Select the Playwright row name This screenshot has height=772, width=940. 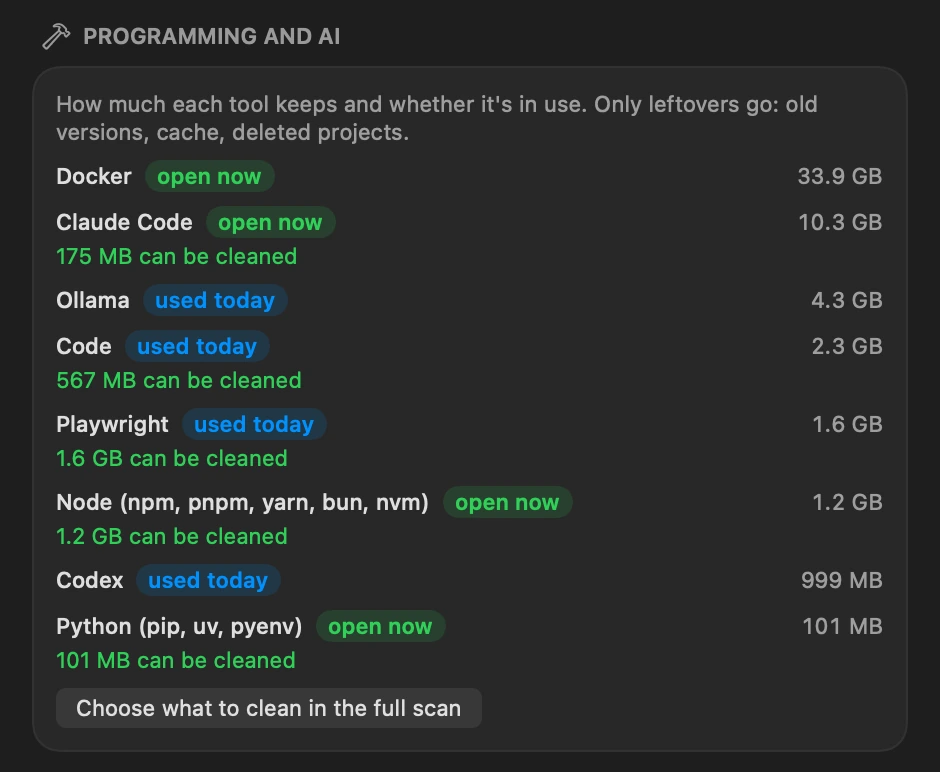112,424
